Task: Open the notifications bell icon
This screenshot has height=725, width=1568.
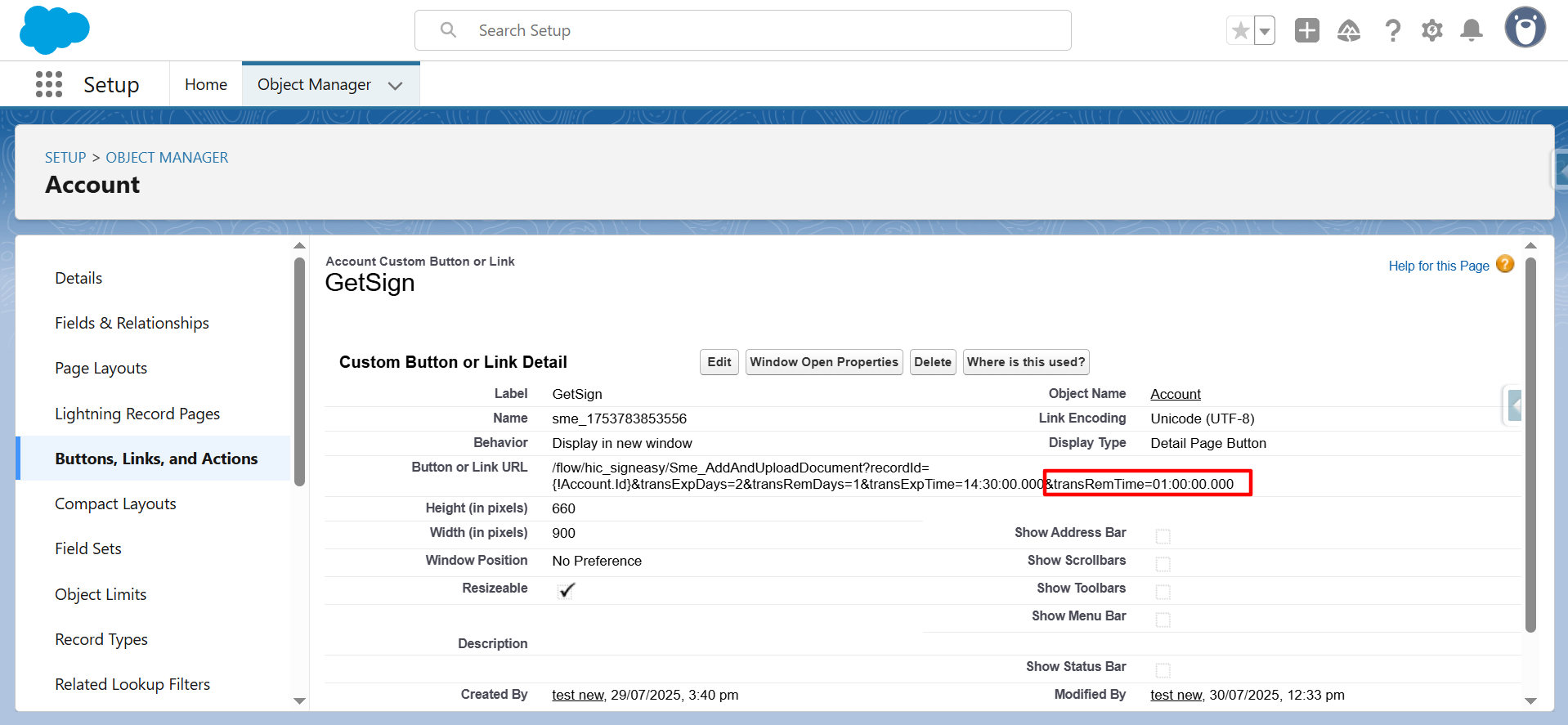Action: [1472, 30]
